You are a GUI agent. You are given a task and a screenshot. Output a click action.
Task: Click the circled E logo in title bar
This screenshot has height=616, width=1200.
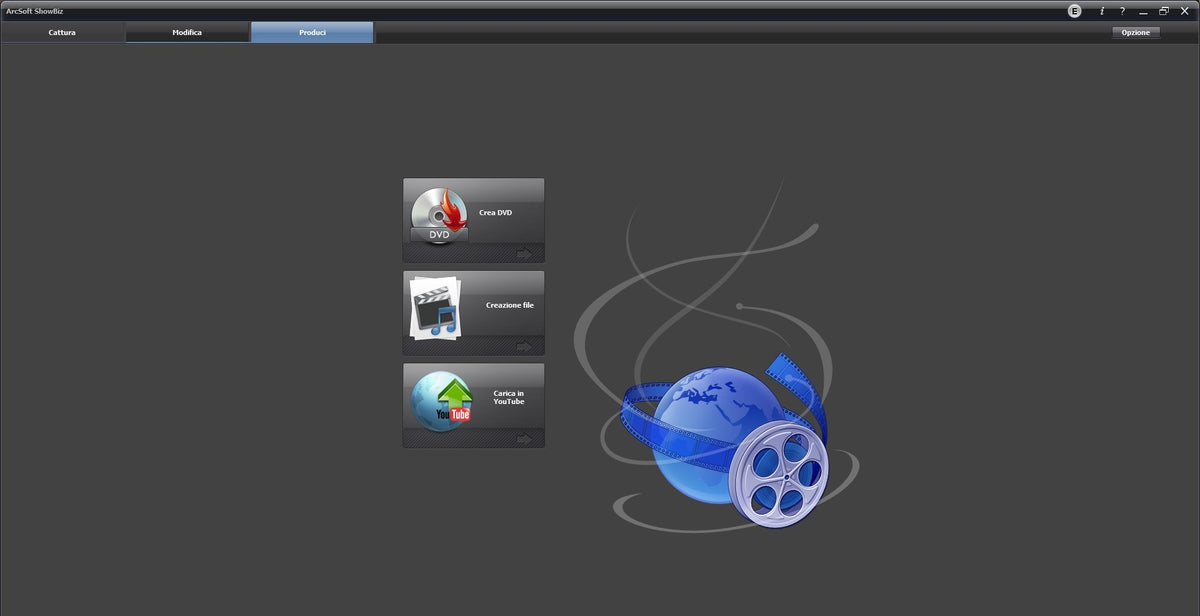pyautogui.click(x=1074, y=11)
